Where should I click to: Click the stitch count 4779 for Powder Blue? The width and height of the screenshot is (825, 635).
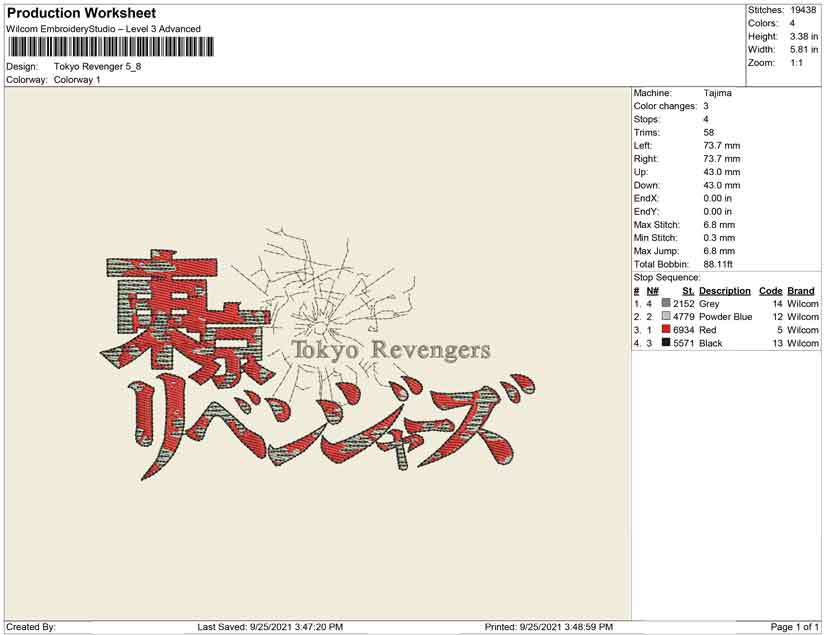coord(683,317)
